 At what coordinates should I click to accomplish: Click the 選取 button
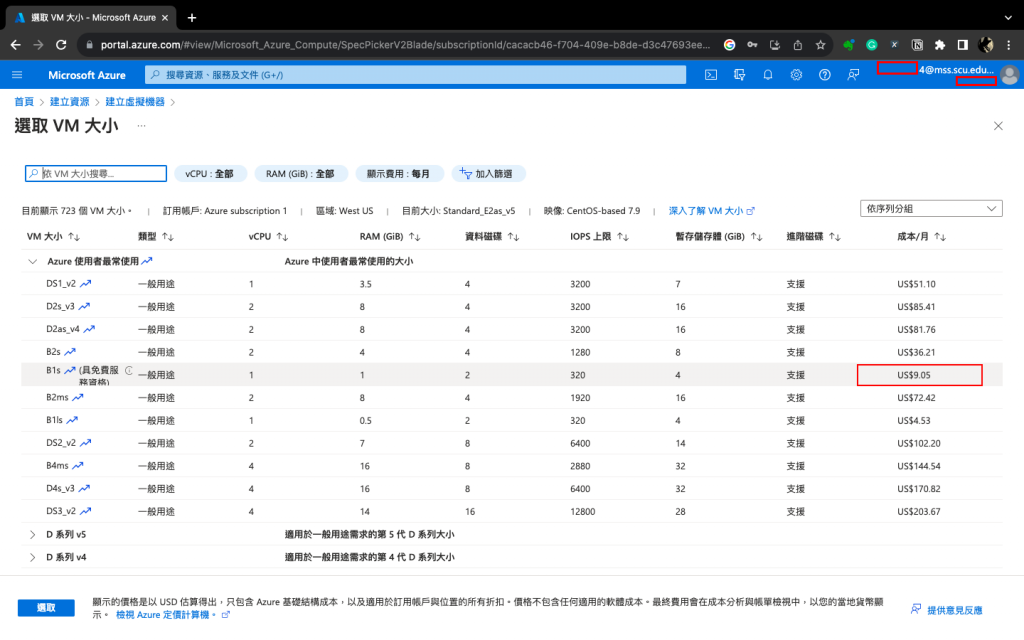click(x=46, y=608)
